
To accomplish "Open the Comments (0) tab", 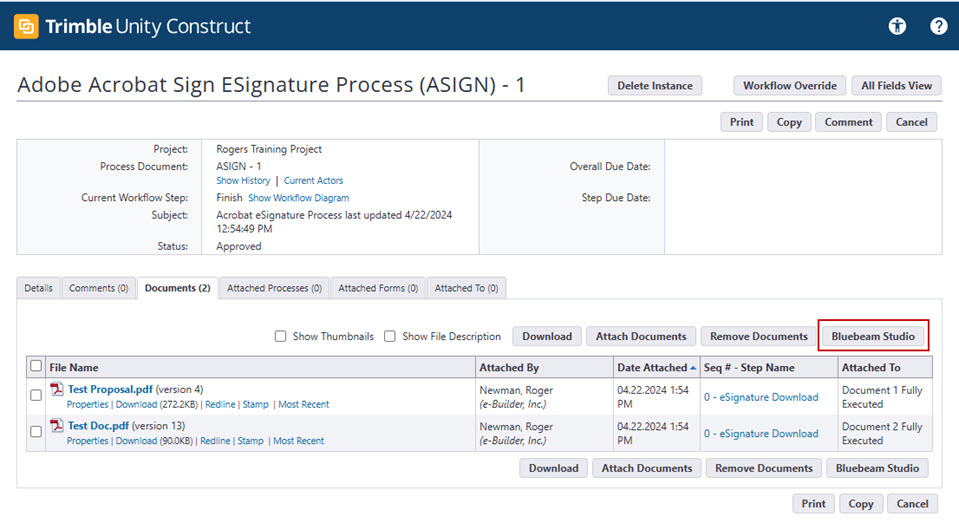I will point(98,288).
